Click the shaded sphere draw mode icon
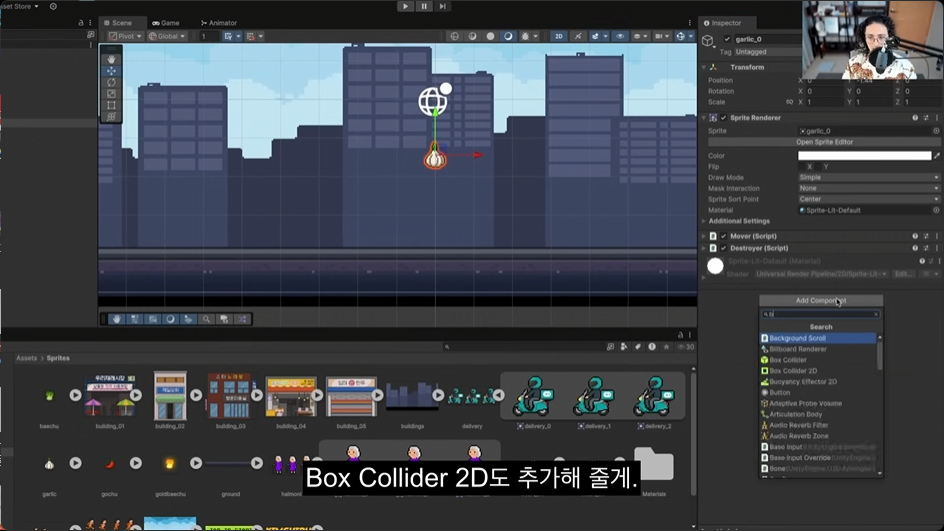944x531 pixels. coord(473,36)
